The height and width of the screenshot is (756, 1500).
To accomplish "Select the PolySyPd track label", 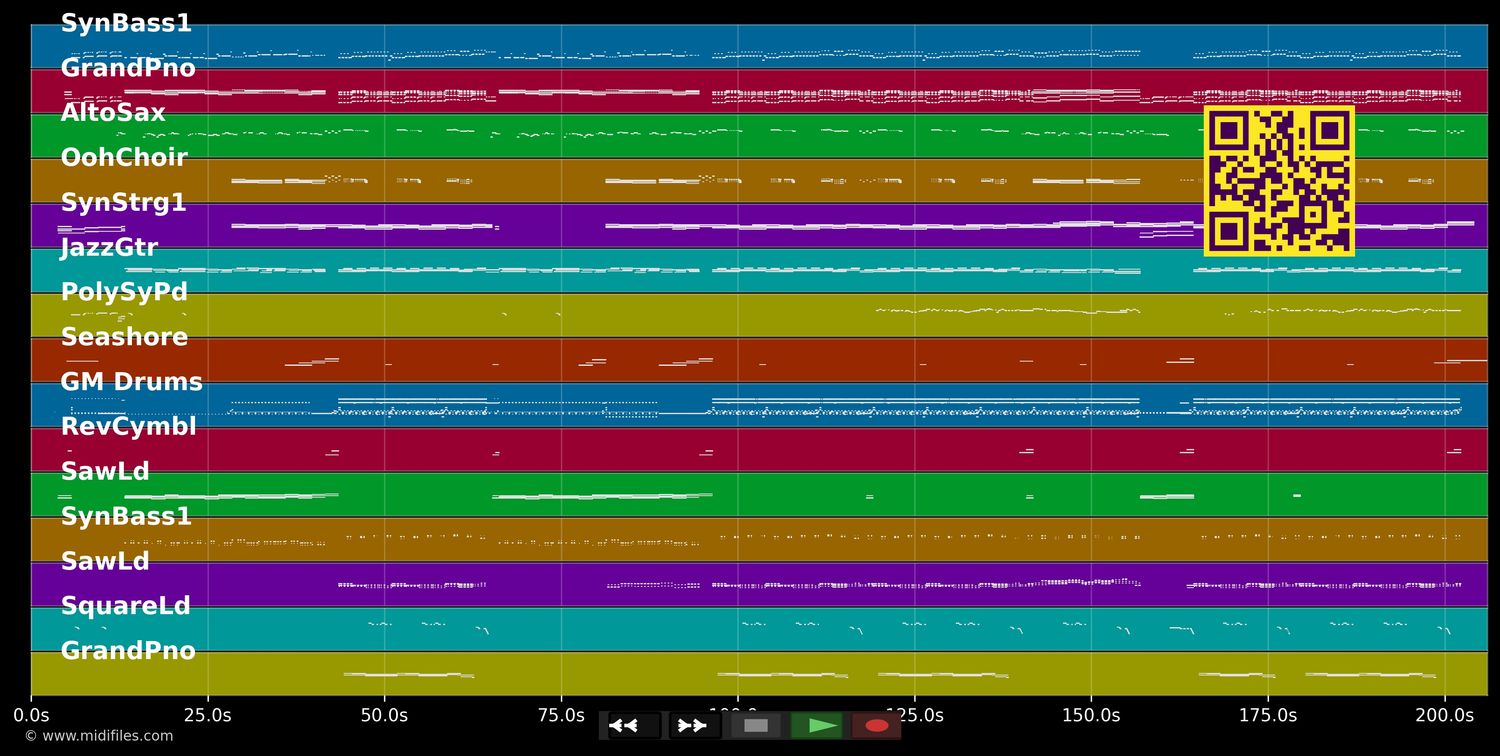I will click(x=124, y=292).
